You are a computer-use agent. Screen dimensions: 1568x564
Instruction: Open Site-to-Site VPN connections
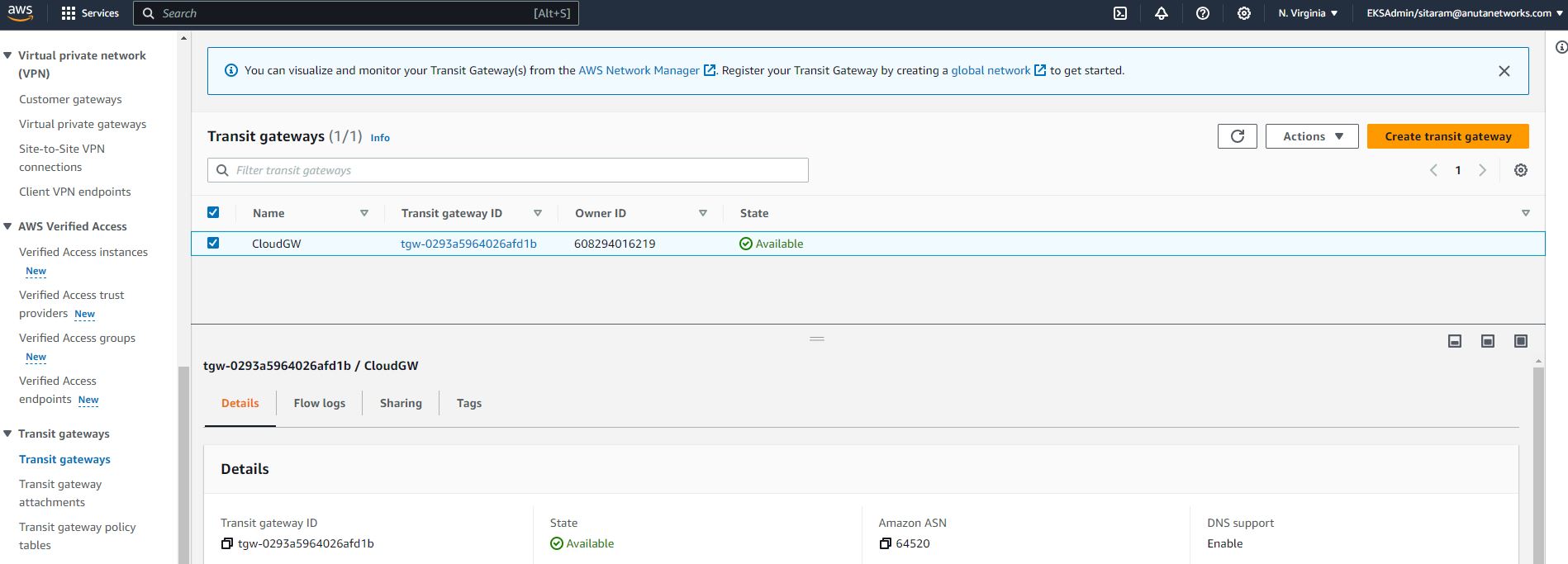(x=62, y=158)
